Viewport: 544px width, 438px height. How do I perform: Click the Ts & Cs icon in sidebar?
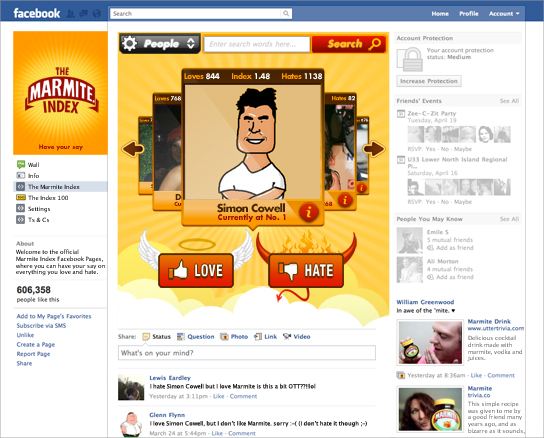click(x=21, y=219)
